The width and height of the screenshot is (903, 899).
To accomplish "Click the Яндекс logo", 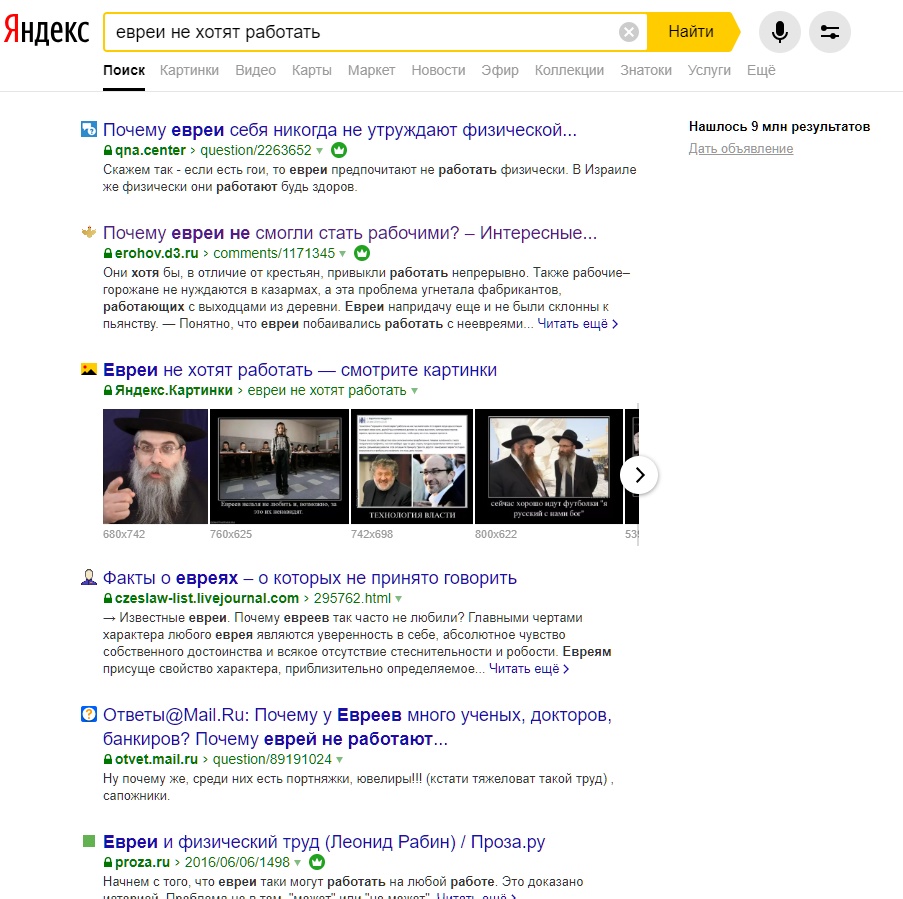I will (46, 31).
